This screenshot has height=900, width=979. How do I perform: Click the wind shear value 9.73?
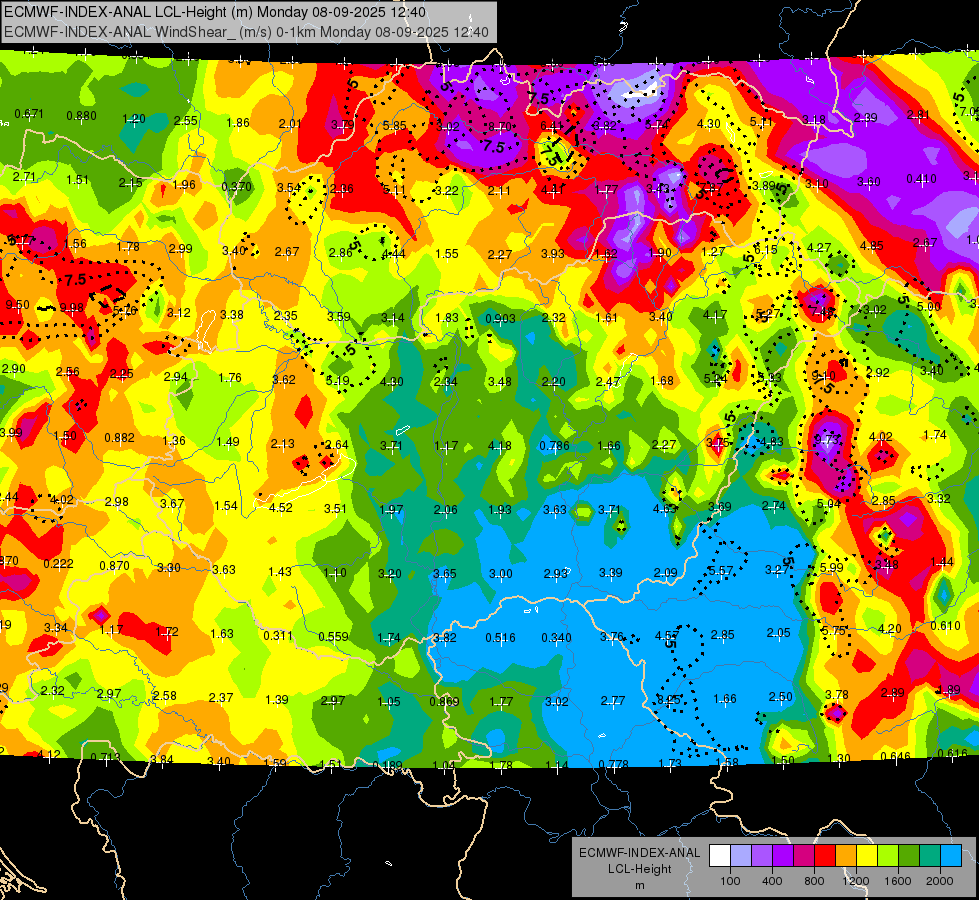point(827,439)
